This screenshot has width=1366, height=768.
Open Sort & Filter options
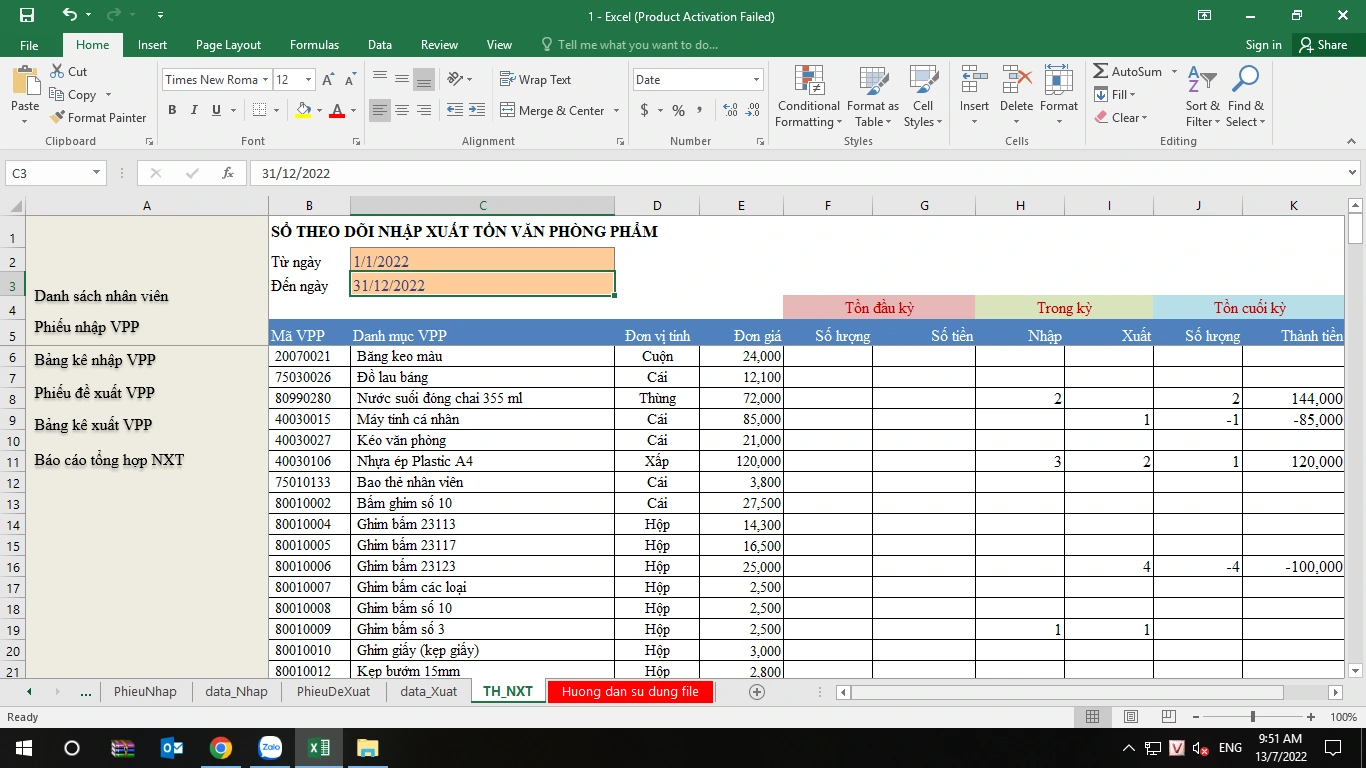pos(1203,96)
